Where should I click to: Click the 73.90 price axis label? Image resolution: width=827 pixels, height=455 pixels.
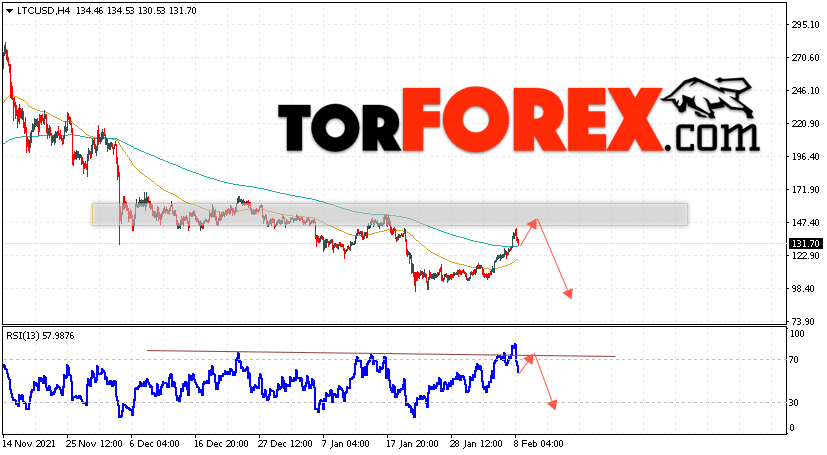coord(805,322)
